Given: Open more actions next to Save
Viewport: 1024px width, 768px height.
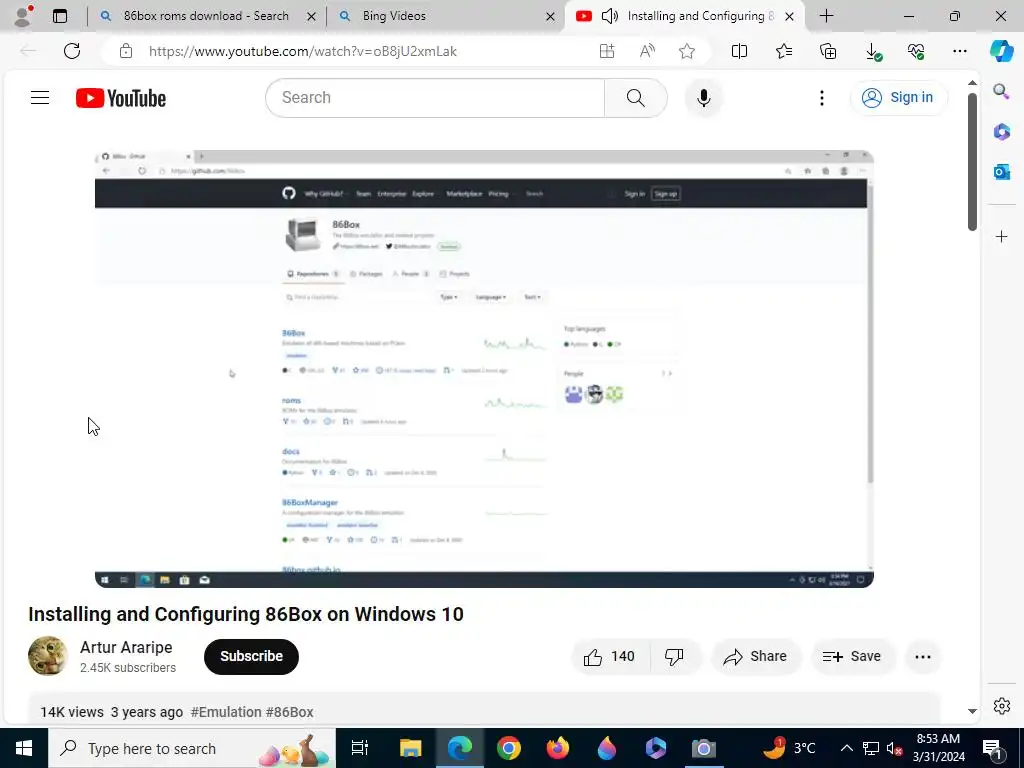Looking at the screenshot, I should (923, 656).
